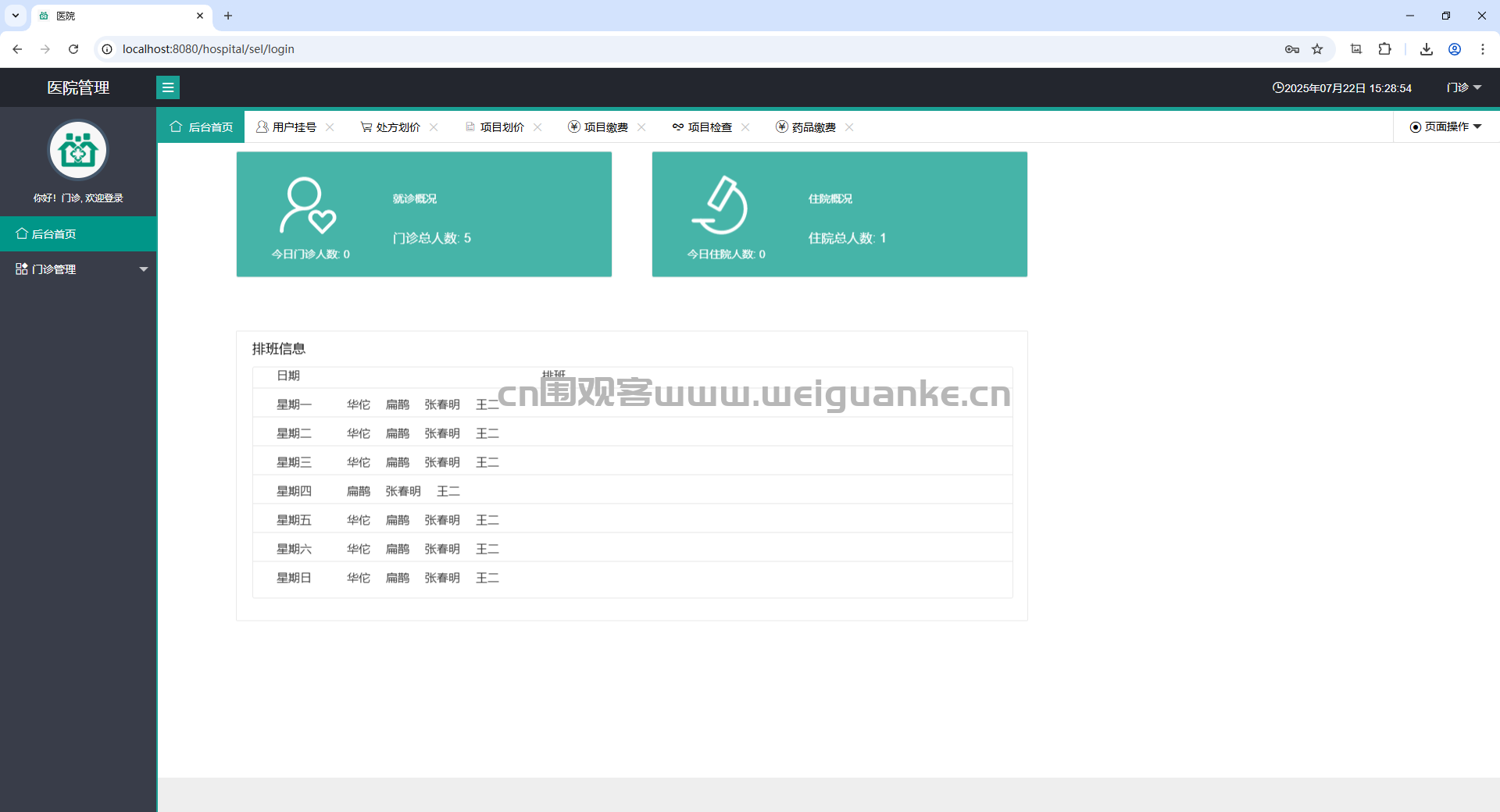Open the browser profile icon
Image resolution: width=1500 pixels, height=812 pixels.
pos(1455,49)
